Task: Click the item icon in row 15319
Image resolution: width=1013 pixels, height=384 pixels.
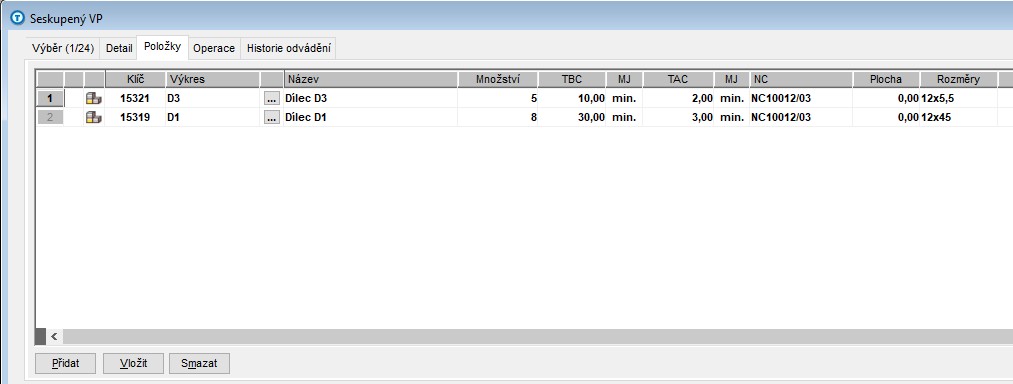Action: [x=94, y=118]
